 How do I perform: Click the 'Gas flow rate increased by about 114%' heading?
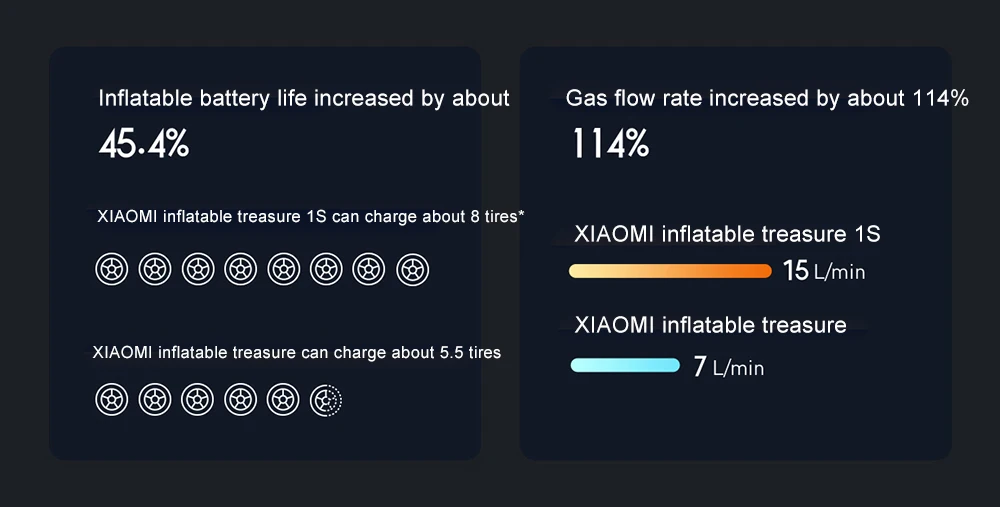pos(767,98)
